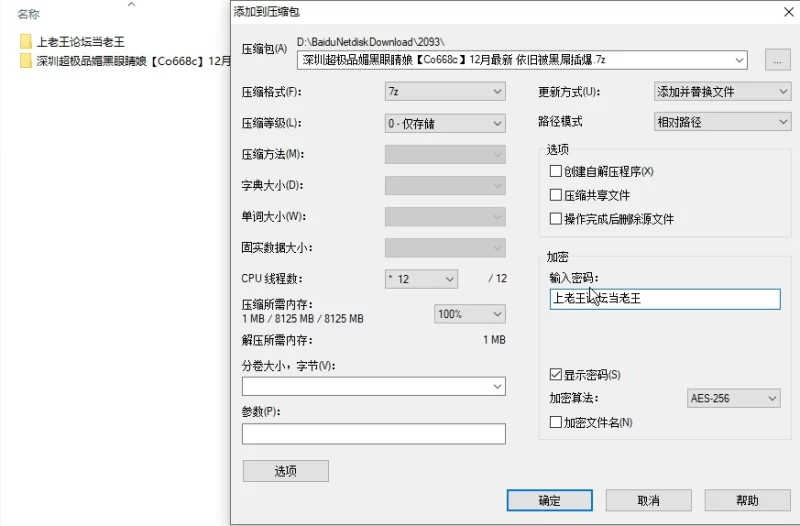Close the 添加到压缩包 dialog with X
Viewport: 800px width, 526px height.
(788, 11)
